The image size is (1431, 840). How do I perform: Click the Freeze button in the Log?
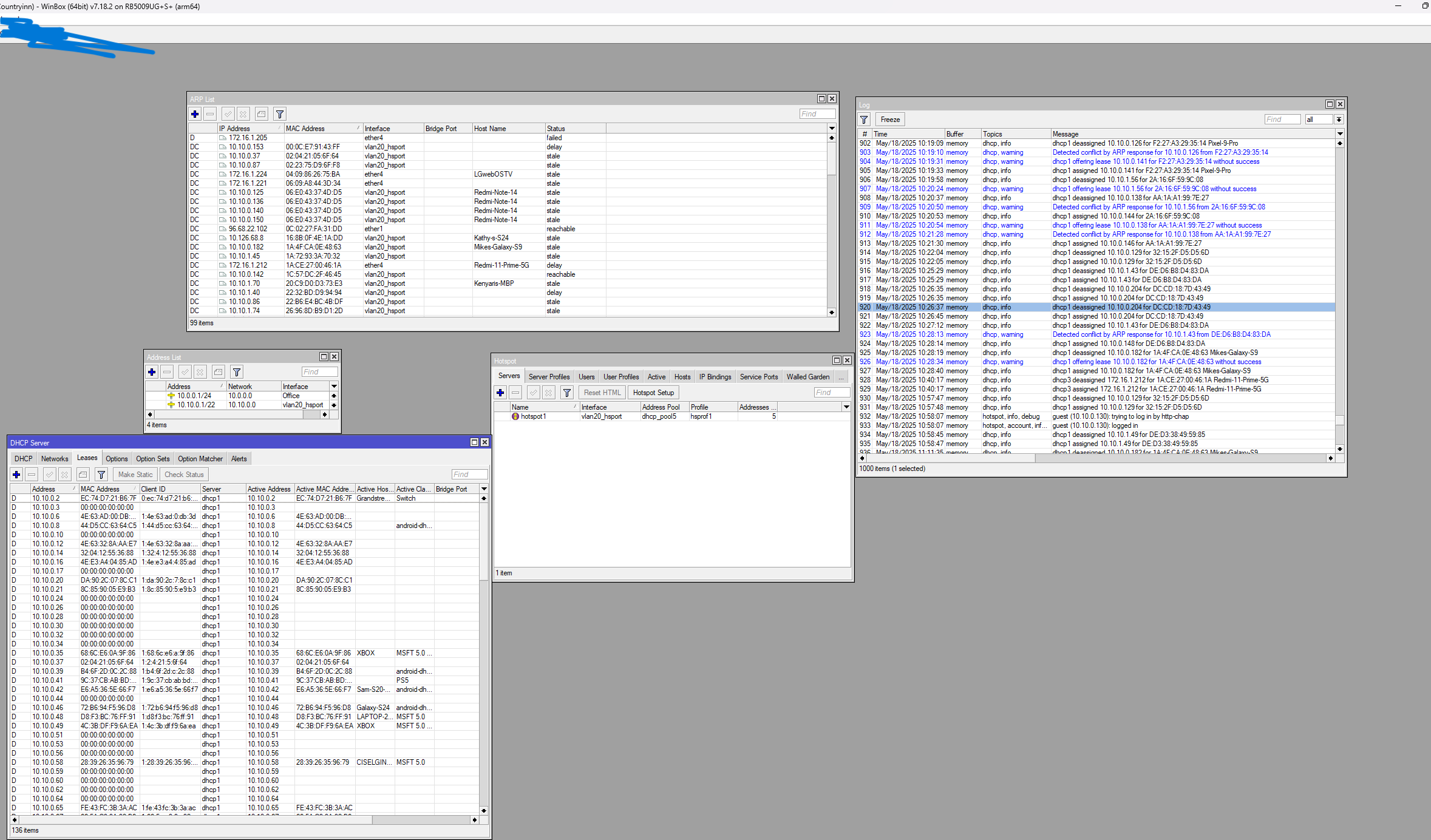point(889,119)
